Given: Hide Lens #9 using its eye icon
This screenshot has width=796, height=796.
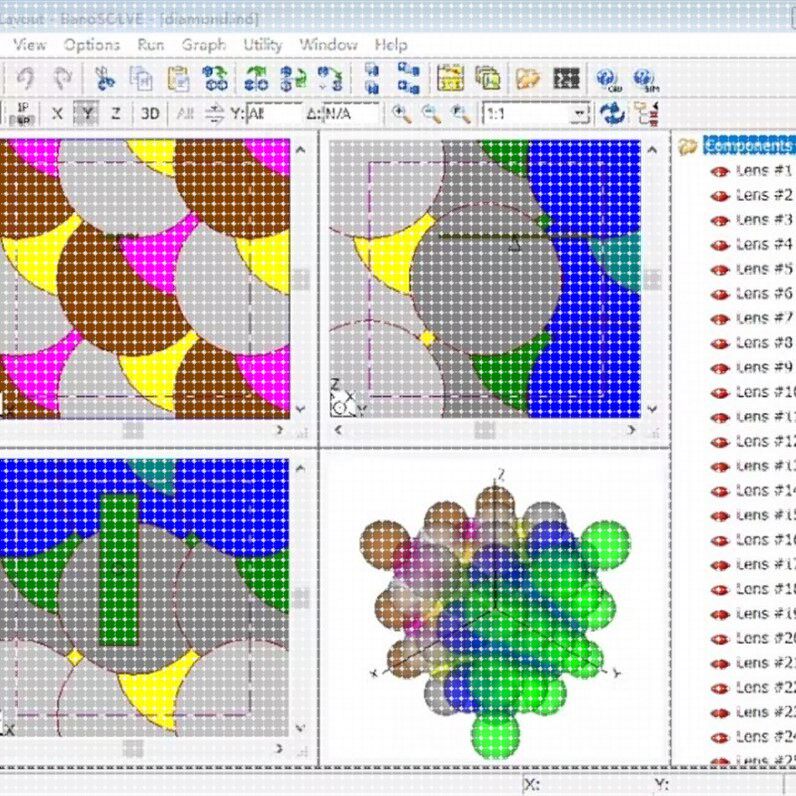Looking at the screenshot, I should pyautogui.click(x=719, y=369).
